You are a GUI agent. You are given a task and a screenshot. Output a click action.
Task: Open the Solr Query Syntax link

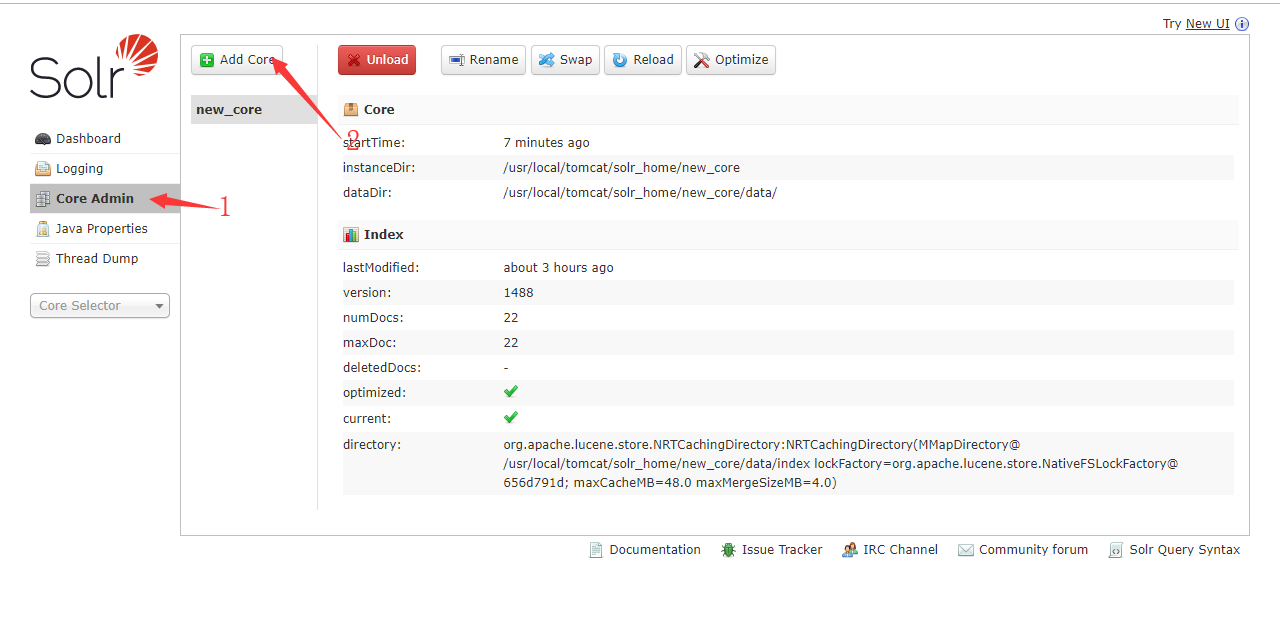pyautogui.click(x=1185, y=550)
